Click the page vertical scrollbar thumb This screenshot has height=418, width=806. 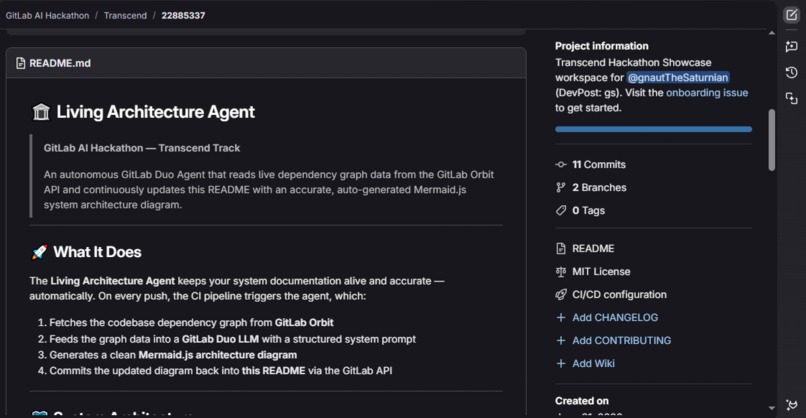[x=772, y=139]
